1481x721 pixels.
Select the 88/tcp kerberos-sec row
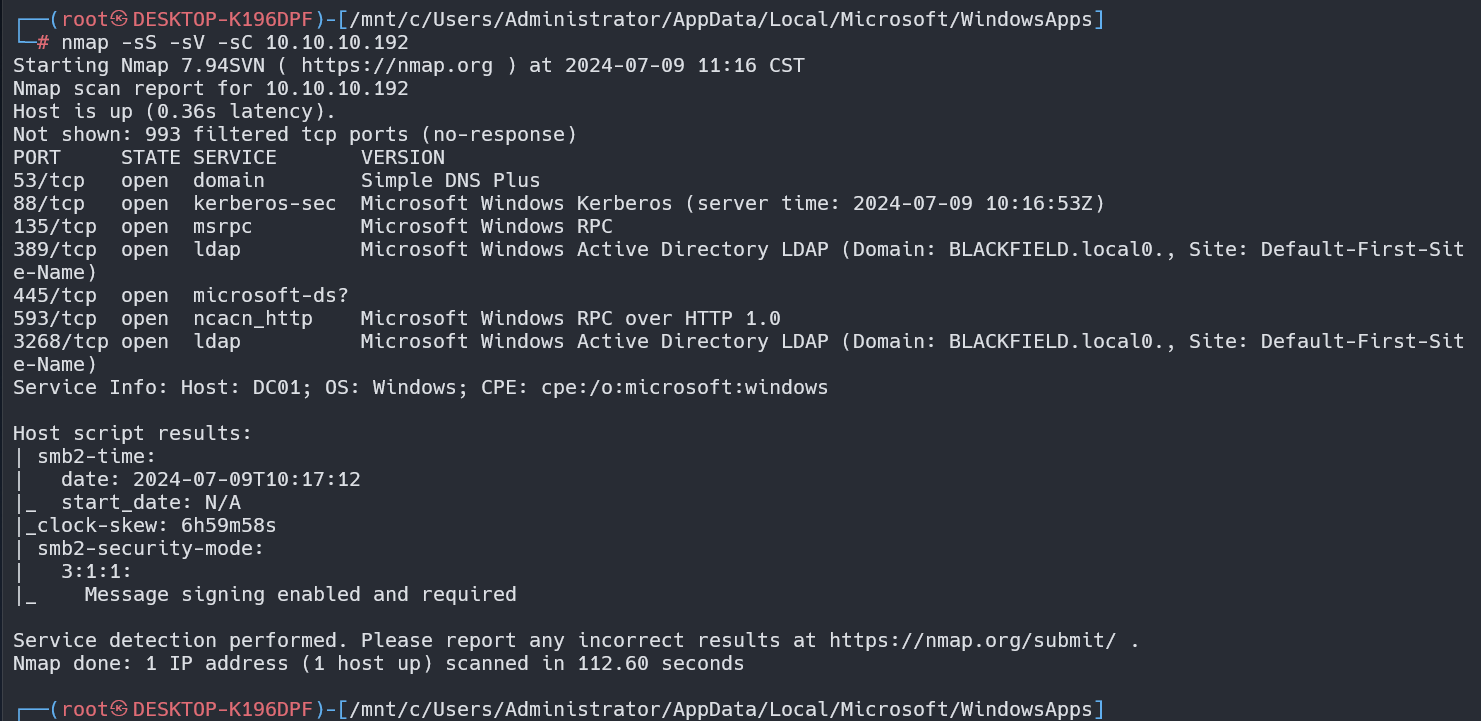[x=560, y=204]
